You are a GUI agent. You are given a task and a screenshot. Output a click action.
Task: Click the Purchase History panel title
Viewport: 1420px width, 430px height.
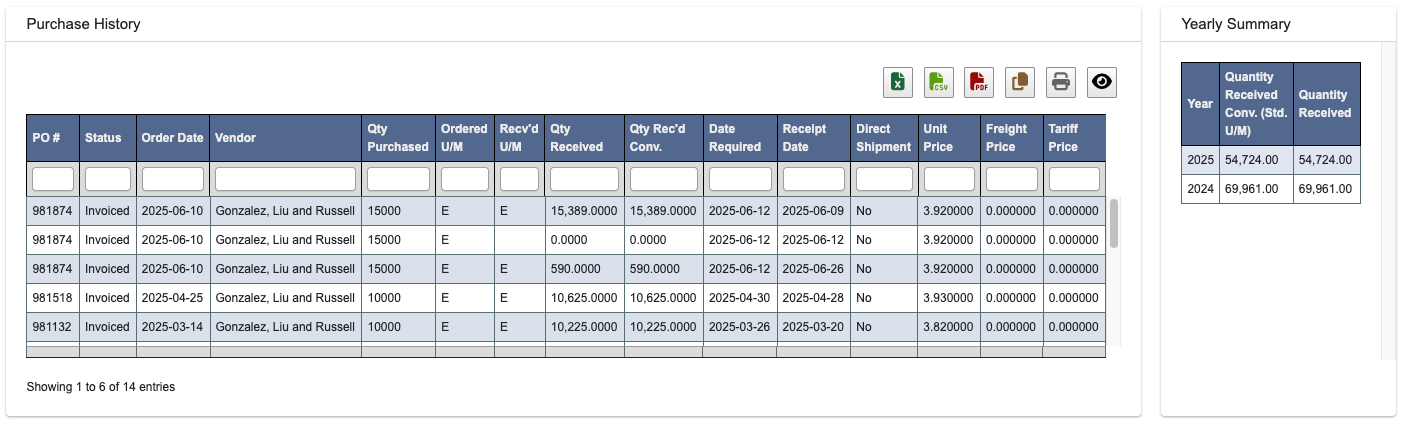pos(83,24)
